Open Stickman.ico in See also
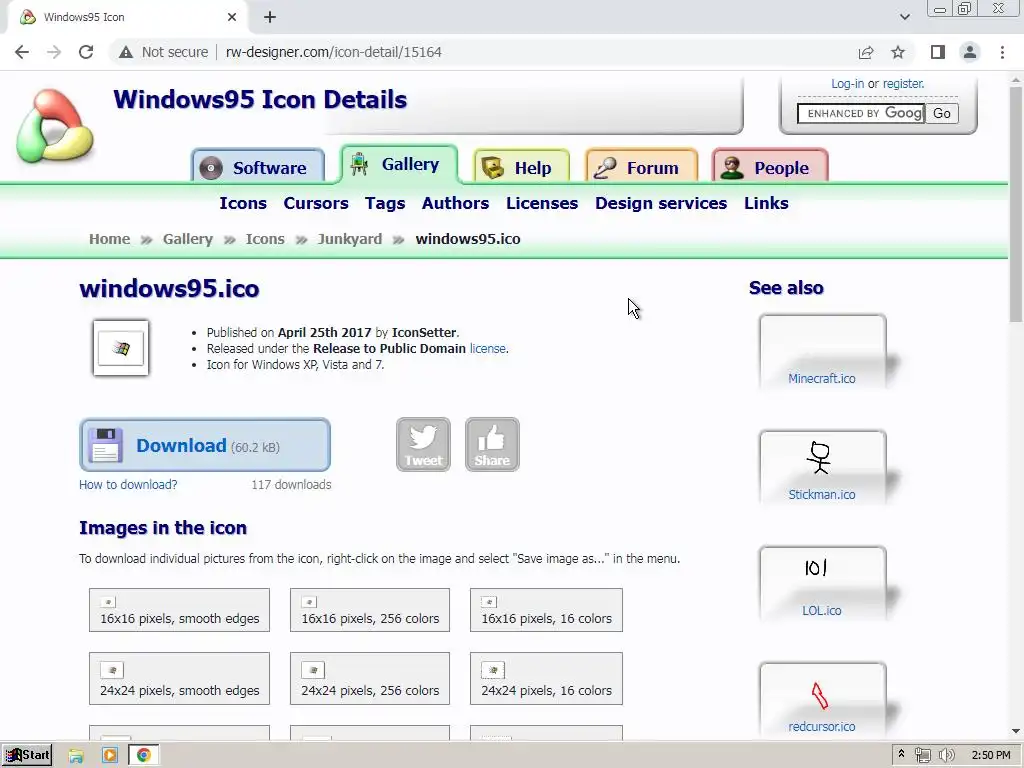1024x768 pixels. pos(822,495)
